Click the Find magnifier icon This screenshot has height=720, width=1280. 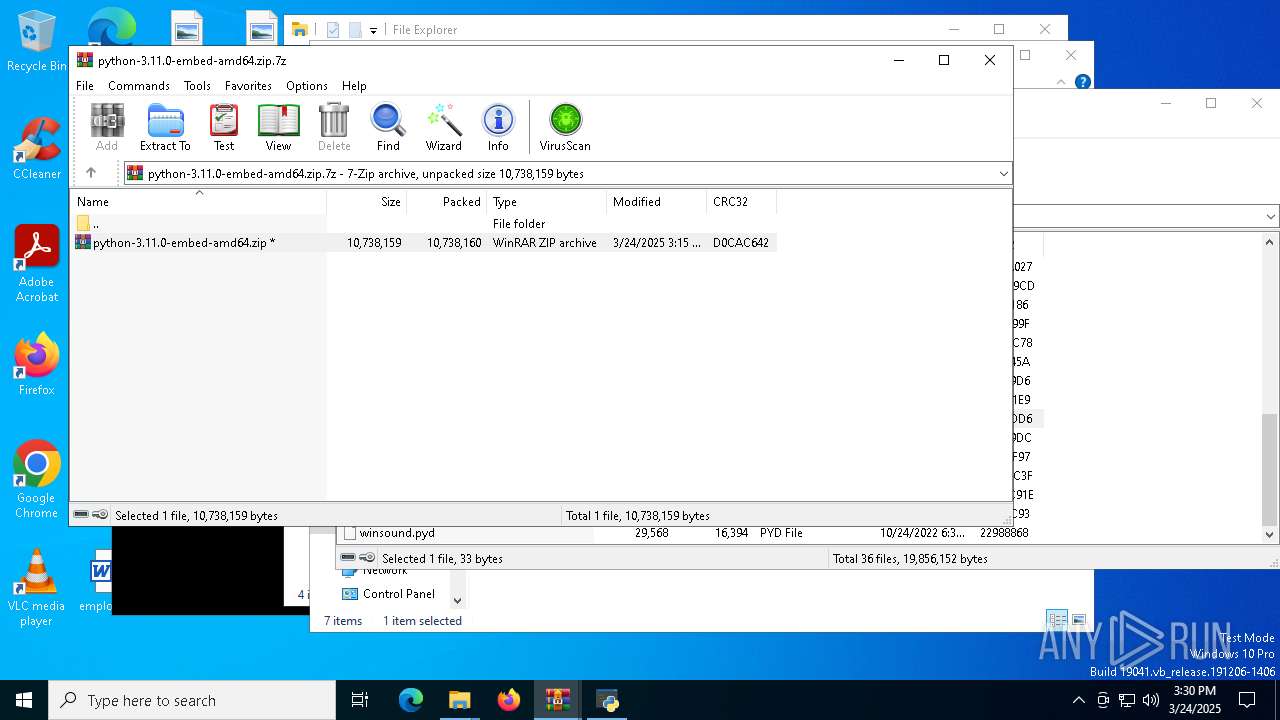pyautogui.click(x=388, y=128)
